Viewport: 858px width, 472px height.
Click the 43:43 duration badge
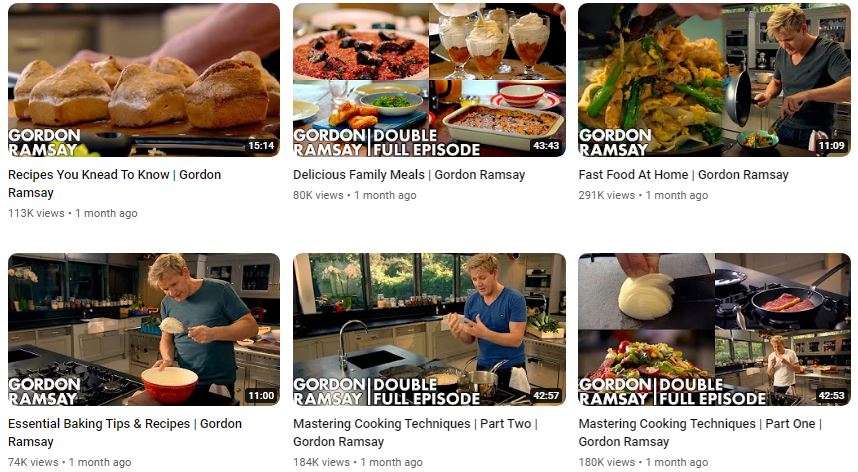pos(546,145)
